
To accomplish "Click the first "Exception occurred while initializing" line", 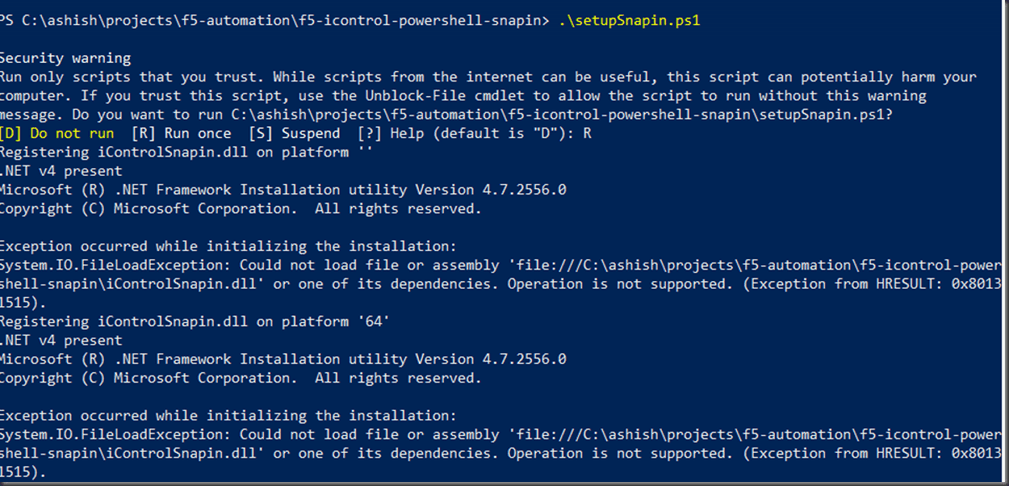I will (x=228, y=246).
